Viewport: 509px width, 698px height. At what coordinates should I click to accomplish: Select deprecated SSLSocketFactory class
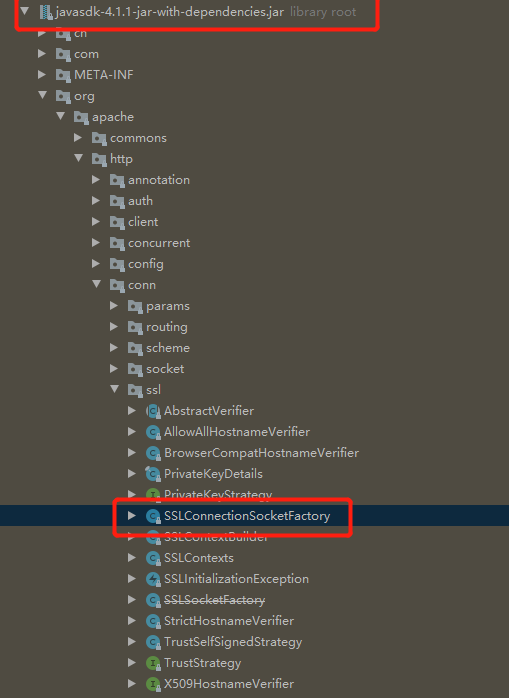point(214,600)
